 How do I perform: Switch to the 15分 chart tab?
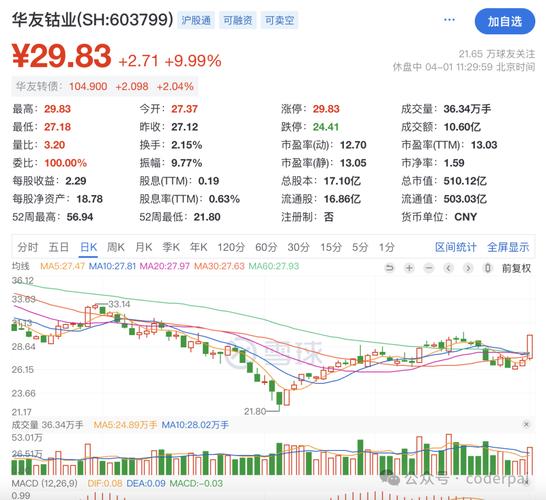coord(331,247)
